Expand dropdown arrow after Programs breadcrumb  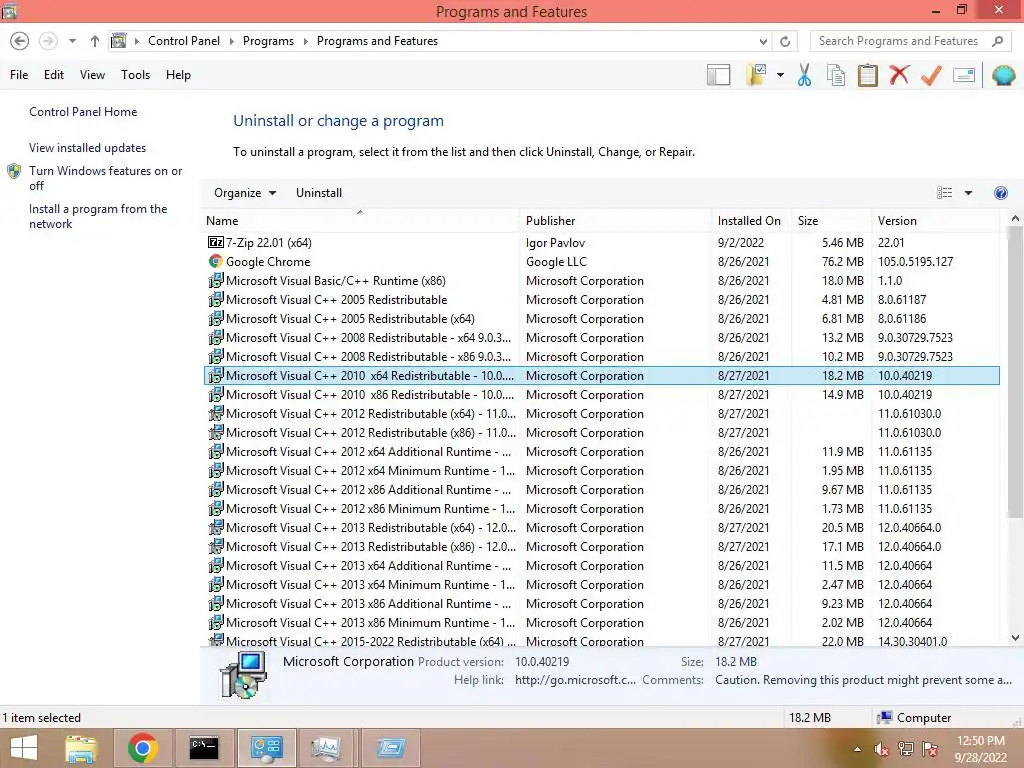(305, 41)
